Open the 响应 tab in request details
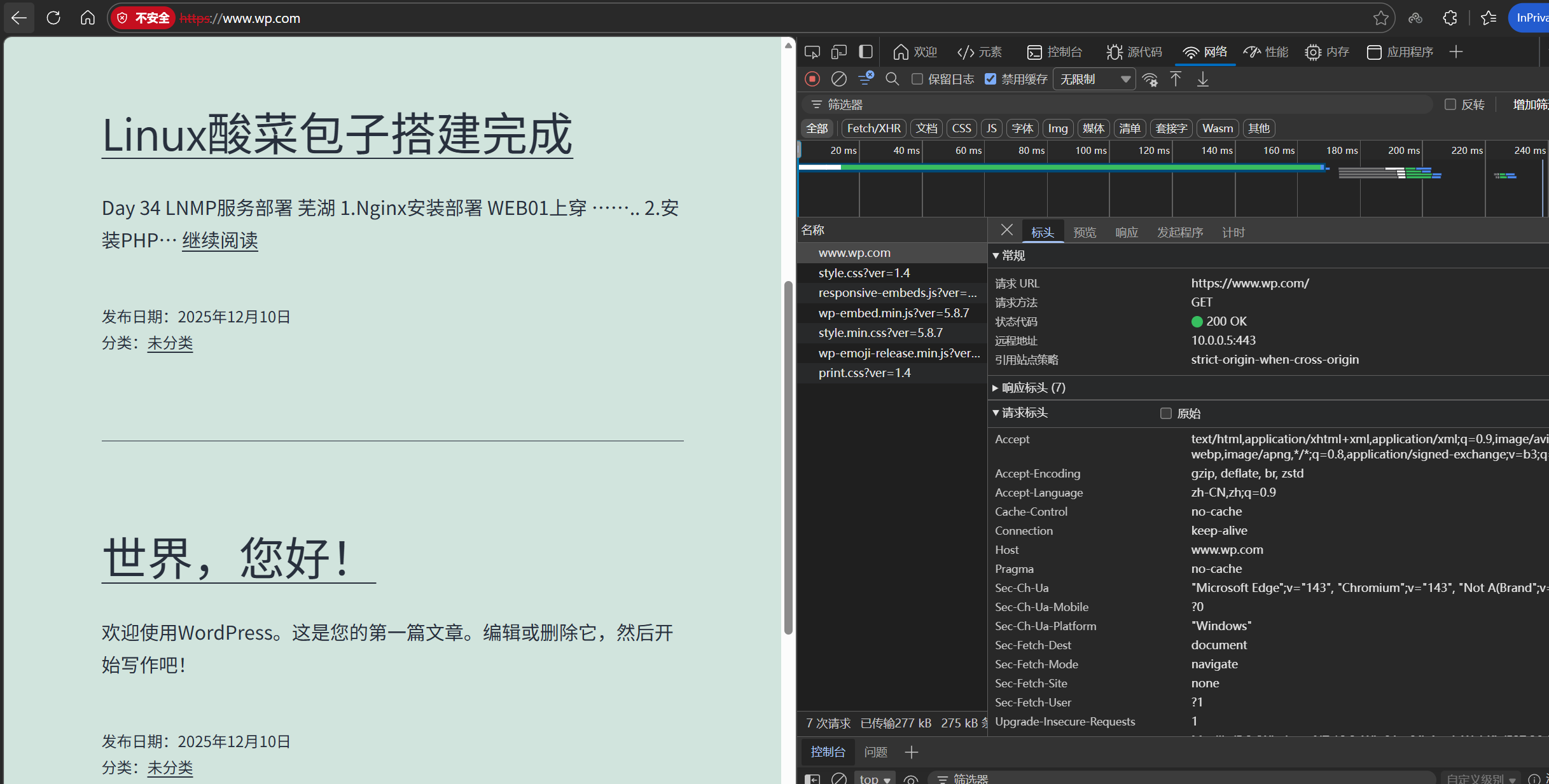The width and height of the screenshot is (1549, 784). point(1127,233)
